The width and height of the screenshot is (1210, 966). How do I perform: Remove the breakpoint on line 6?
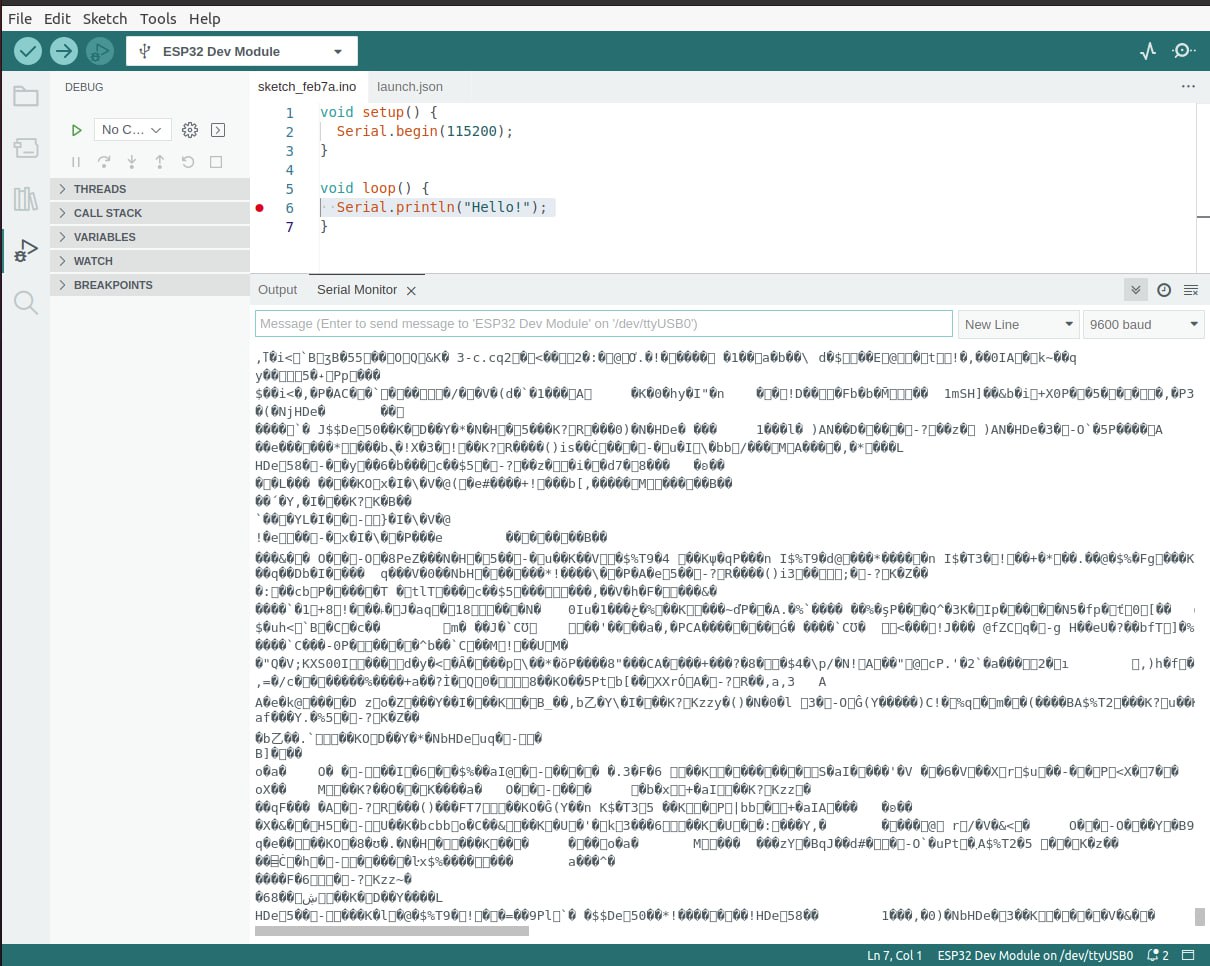click(x=260, y=208)
